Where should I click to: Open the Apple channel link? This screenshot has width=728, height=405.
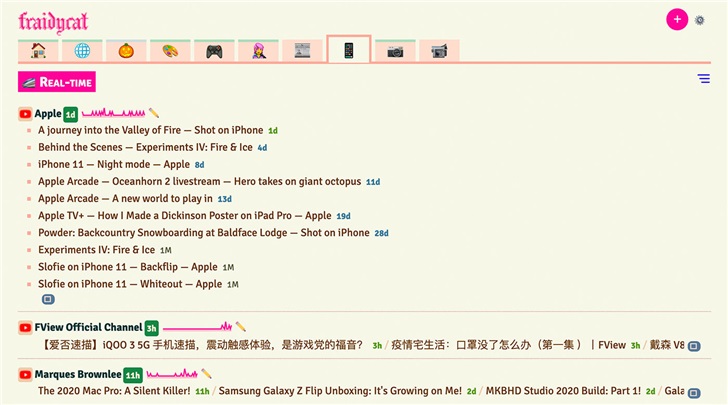48,113
